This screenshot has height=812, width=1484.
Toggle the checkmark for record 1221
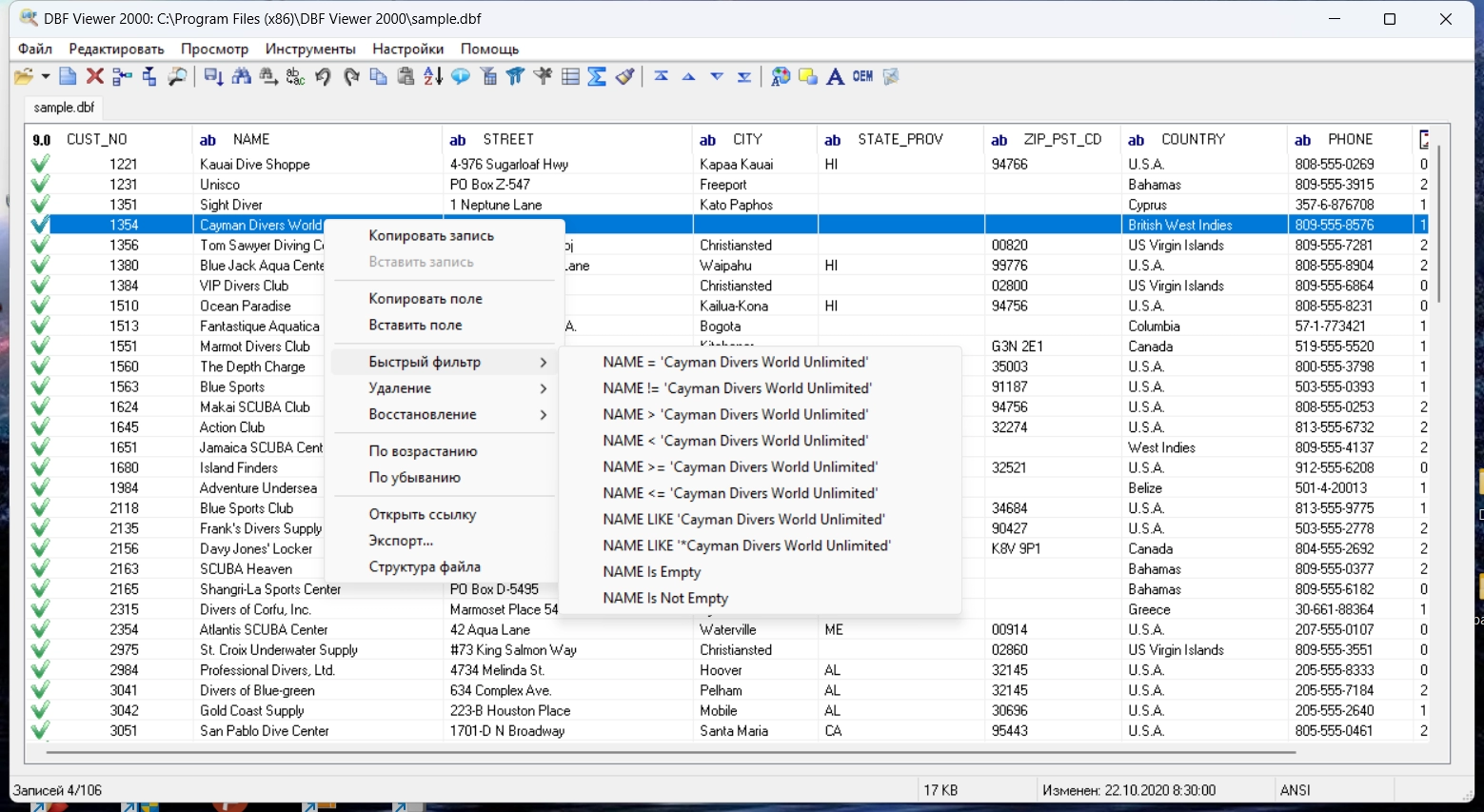pos(40,165)
